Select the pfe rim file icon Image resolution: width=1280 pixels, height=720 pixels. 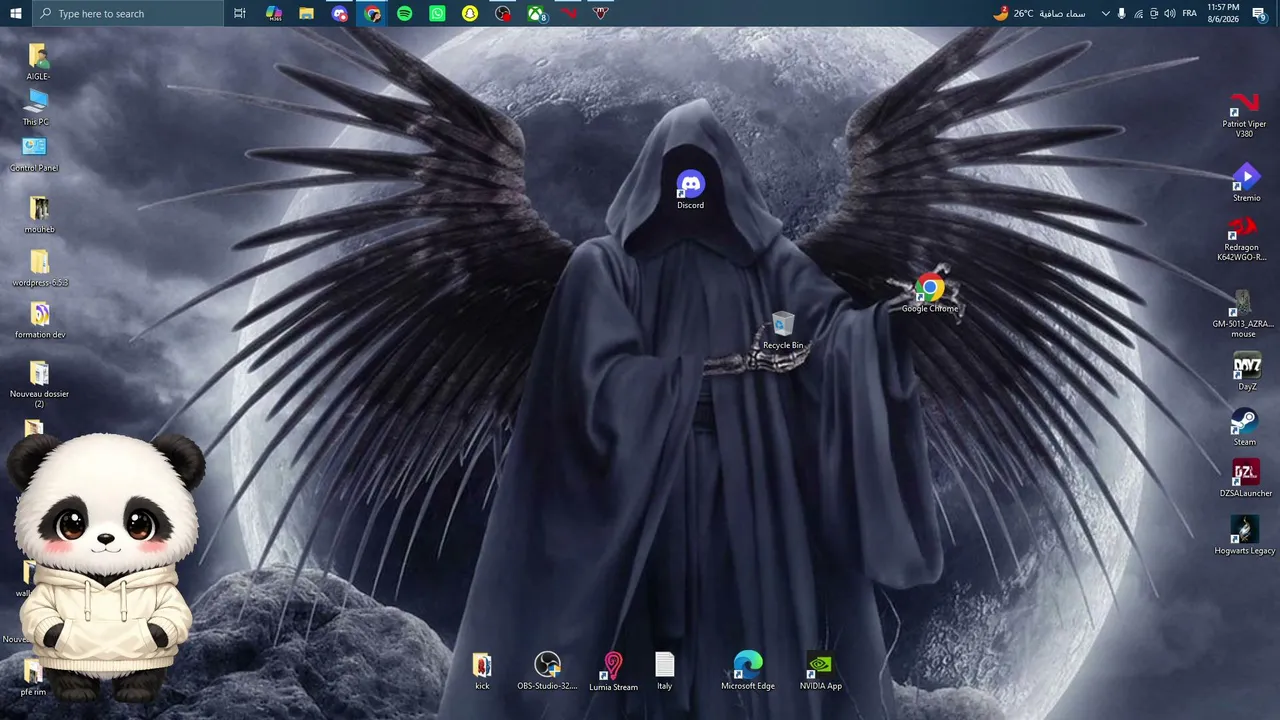pyautogui.click(x=34, y=678)
